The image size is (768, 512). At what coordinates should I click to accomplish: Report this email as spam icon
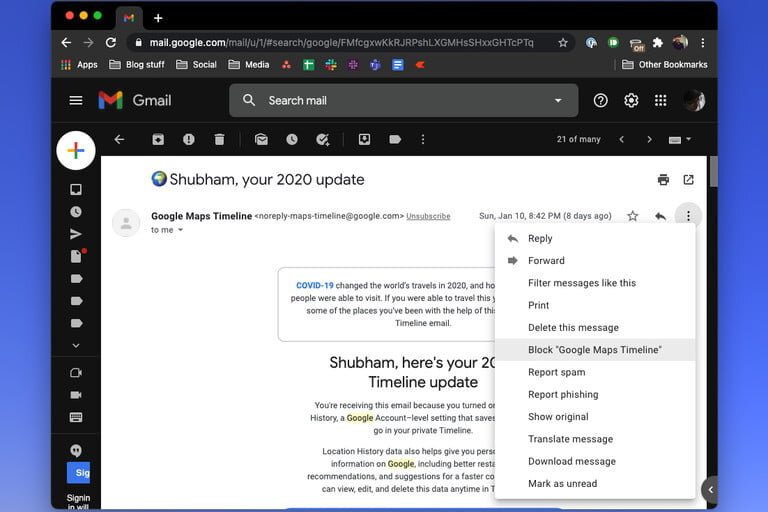pyautogui.click(x=189, y=140)
